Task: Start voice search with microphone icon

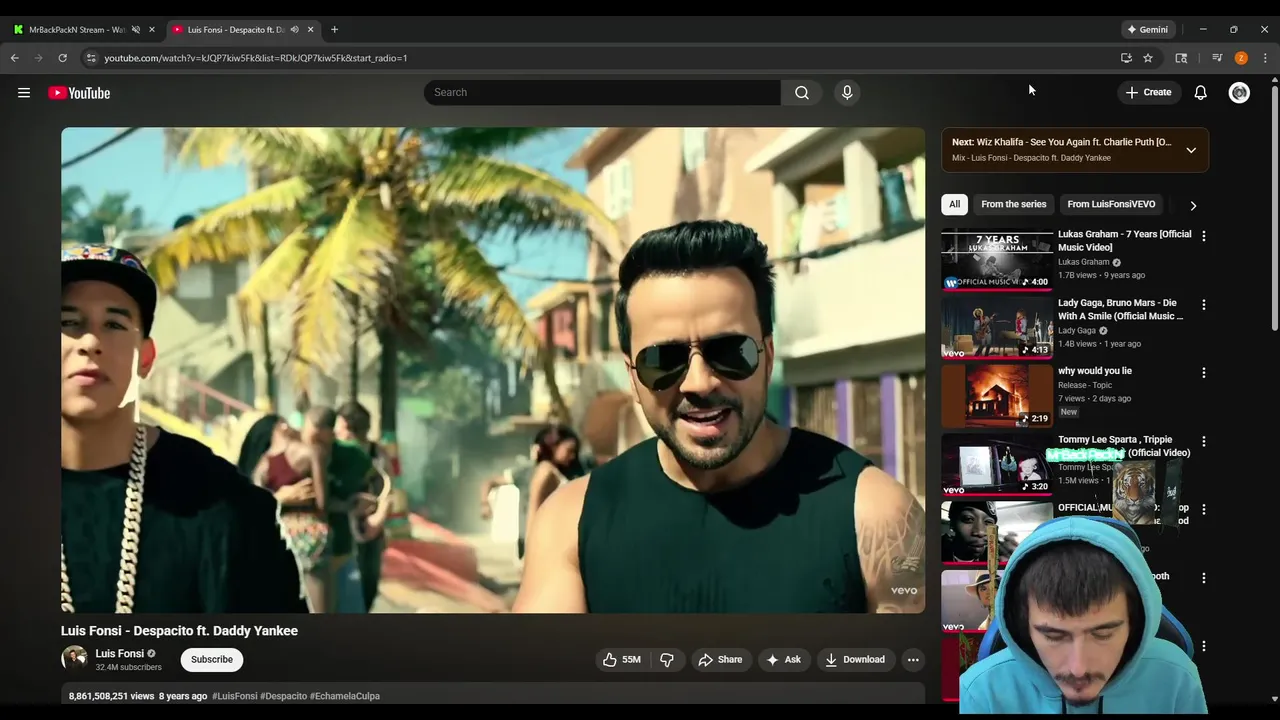Action: point(847,92)
